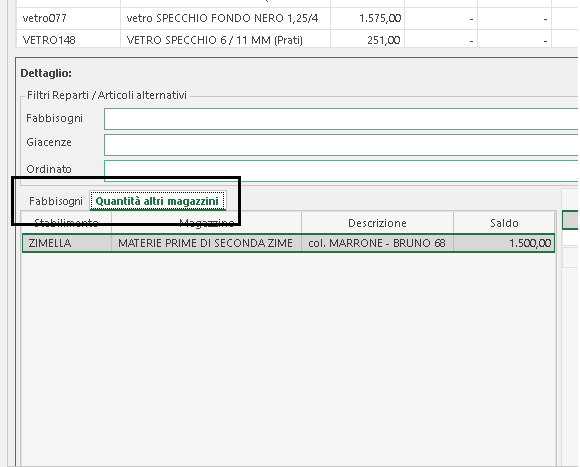
Task: Click VETRO SPECCHIO 6 / 11 MM description
Action: [x=215, y=40]
